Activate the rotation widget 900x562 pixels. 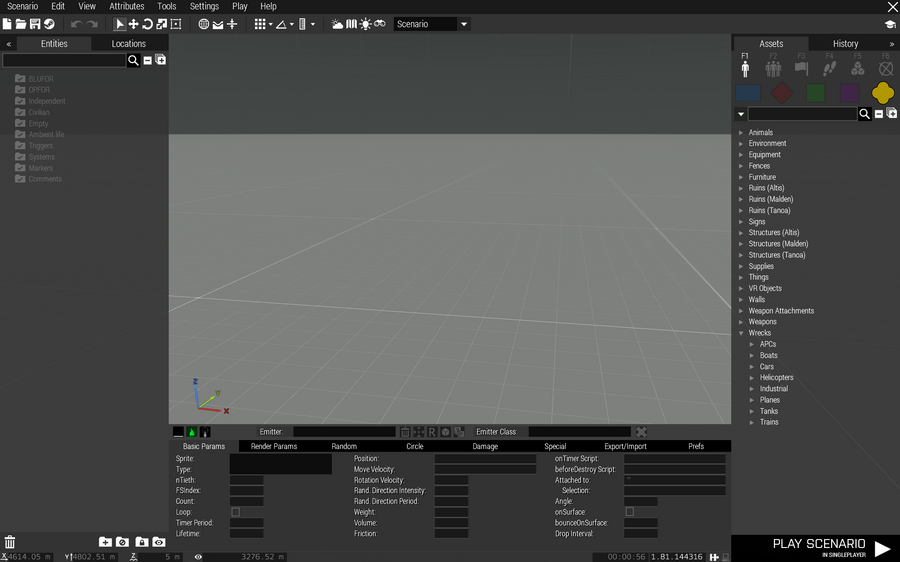(x=148, y=24)
